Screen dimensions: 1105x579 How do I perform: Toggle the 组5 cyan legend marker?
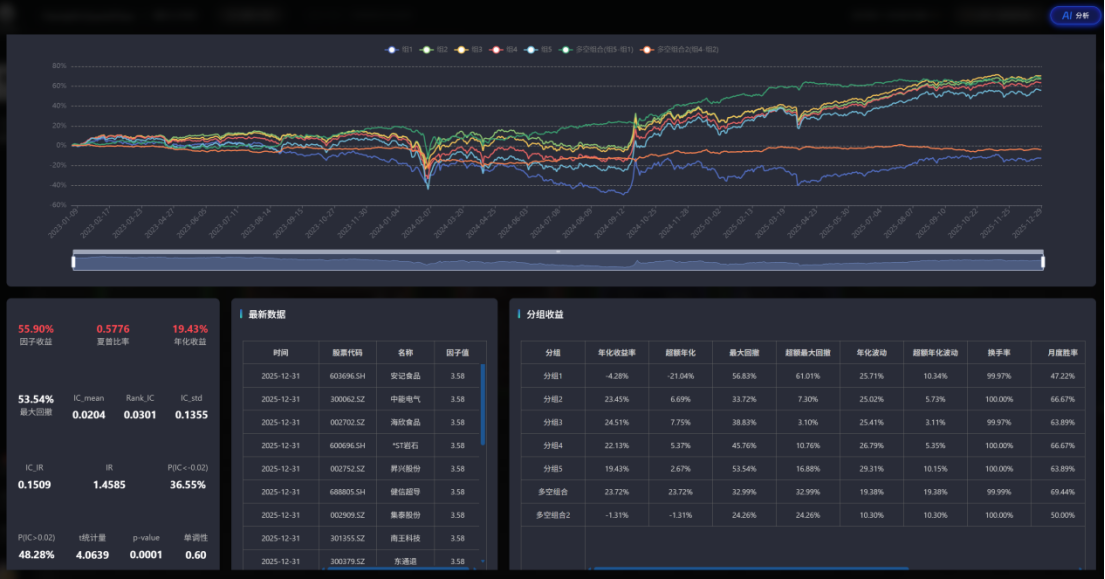click(530, 49)
